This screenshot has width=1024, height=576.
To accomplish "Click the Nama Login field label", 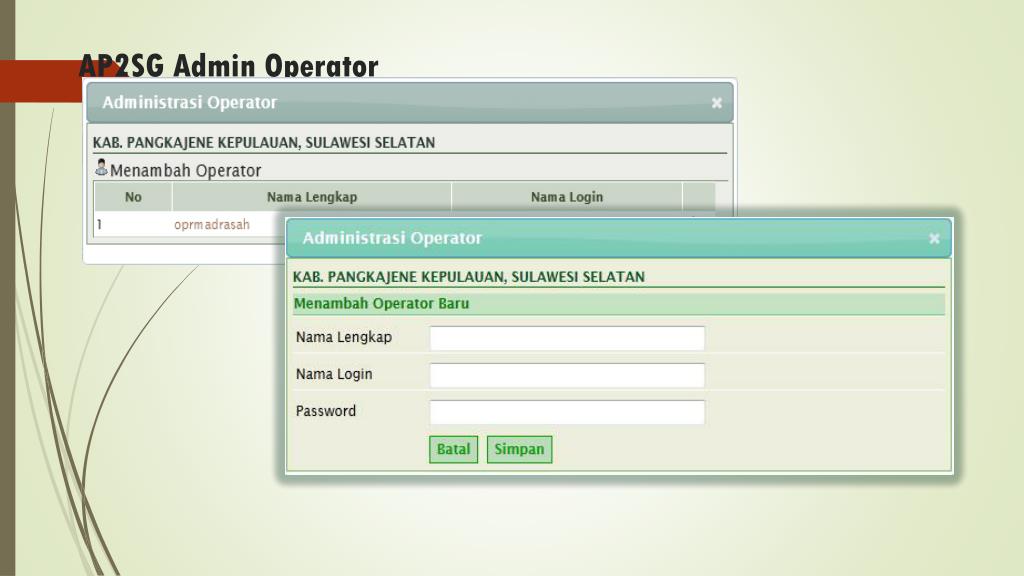I will pos(334,374).
